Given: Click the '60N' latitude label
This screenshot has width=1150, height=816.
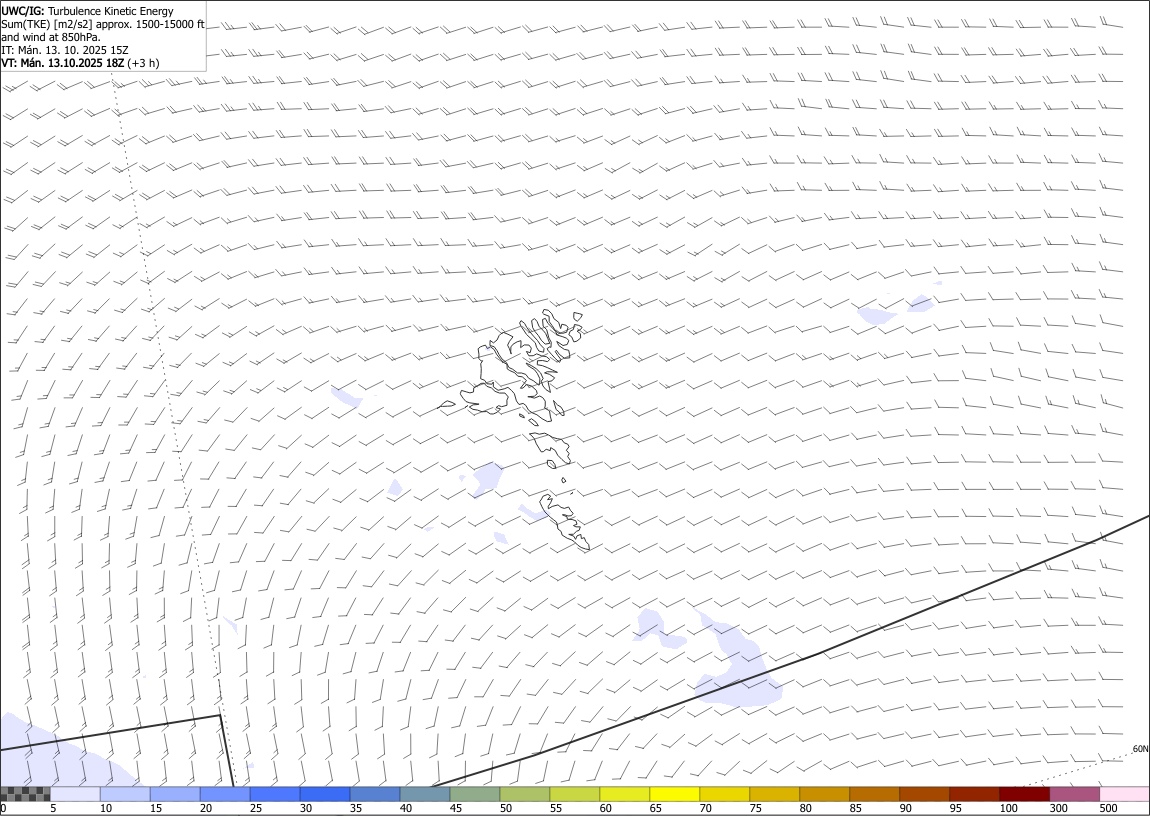Looking at the screenshot, I should click(1140, 749).
